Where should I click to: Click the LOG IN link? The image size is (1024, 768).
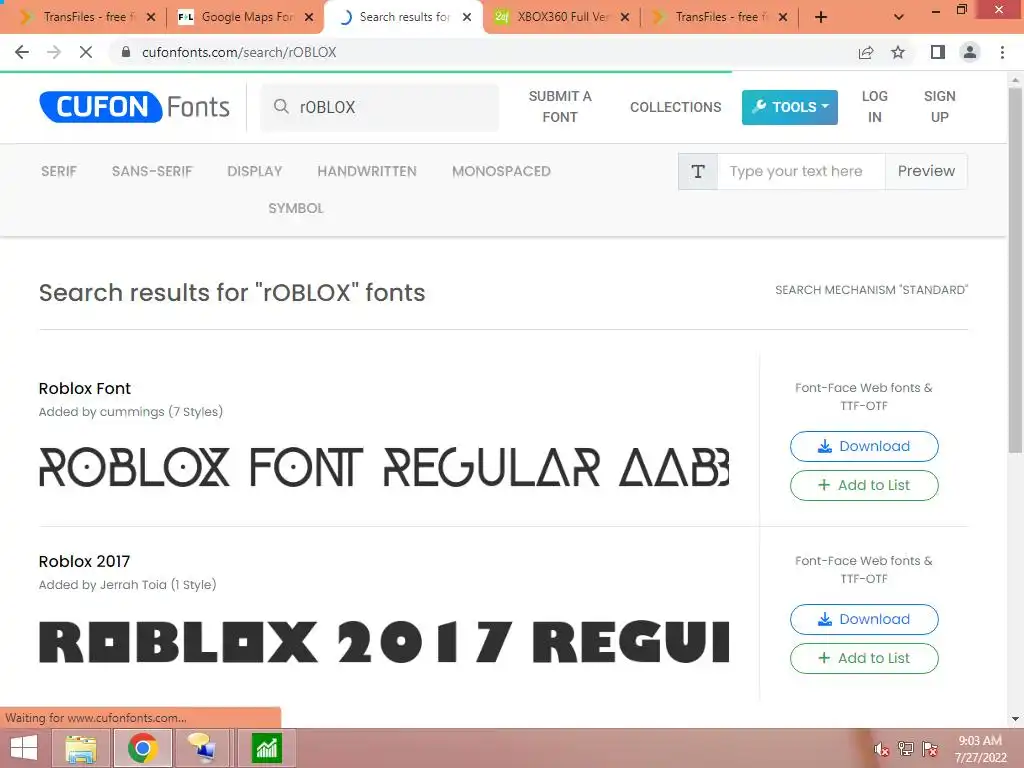click(874, 106)
